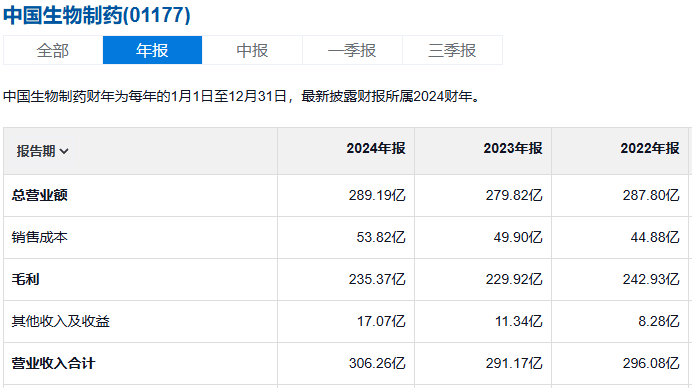Select the 年报 tab

(152, 50)
